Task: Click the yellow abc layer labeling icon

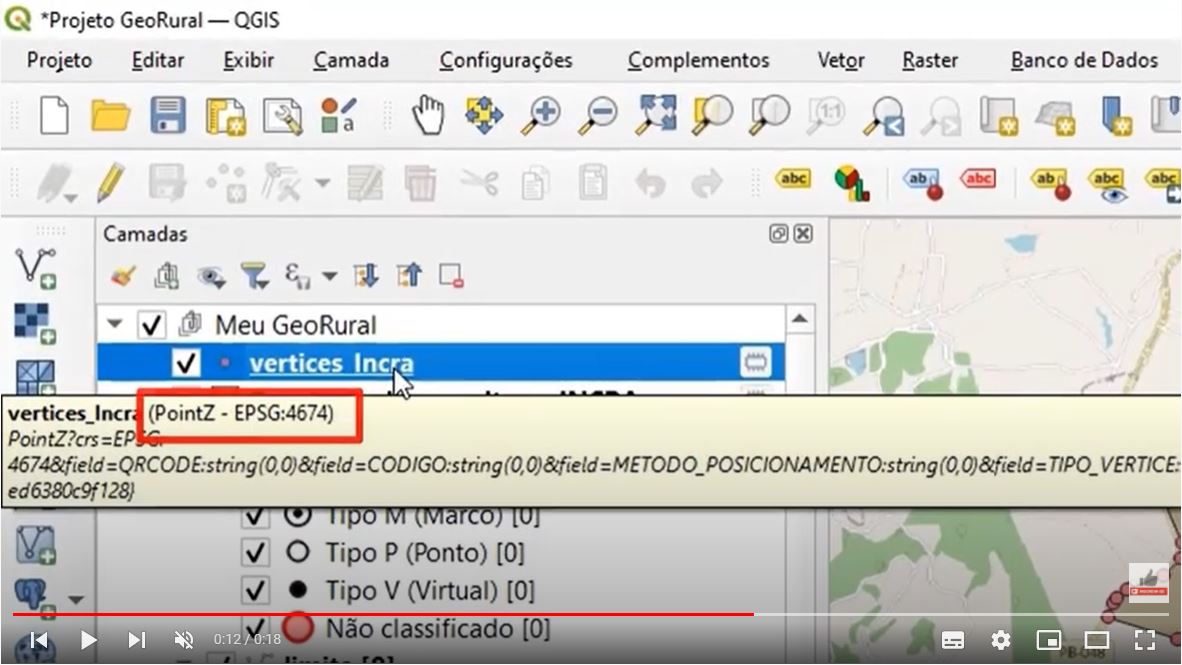Action: coord(793,179)
